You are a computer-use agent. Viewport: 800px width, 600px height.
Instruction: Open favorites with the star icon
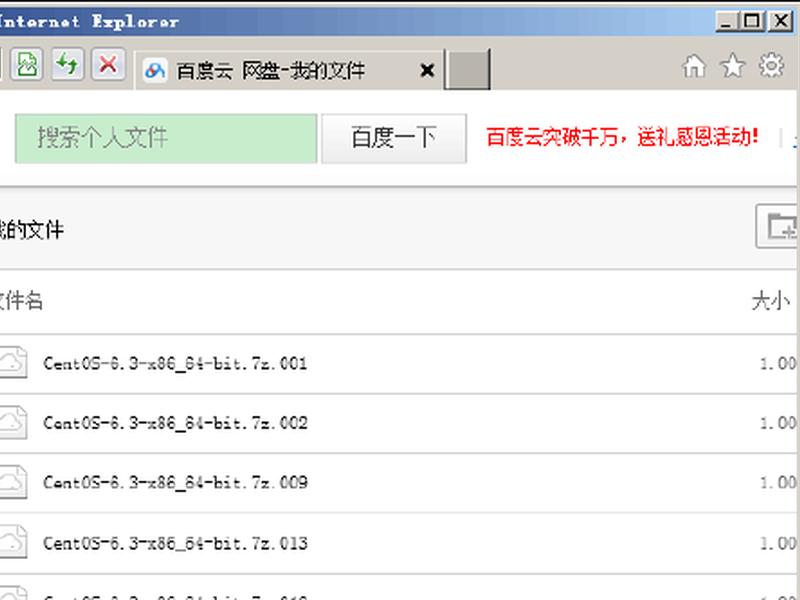[733, 65]
